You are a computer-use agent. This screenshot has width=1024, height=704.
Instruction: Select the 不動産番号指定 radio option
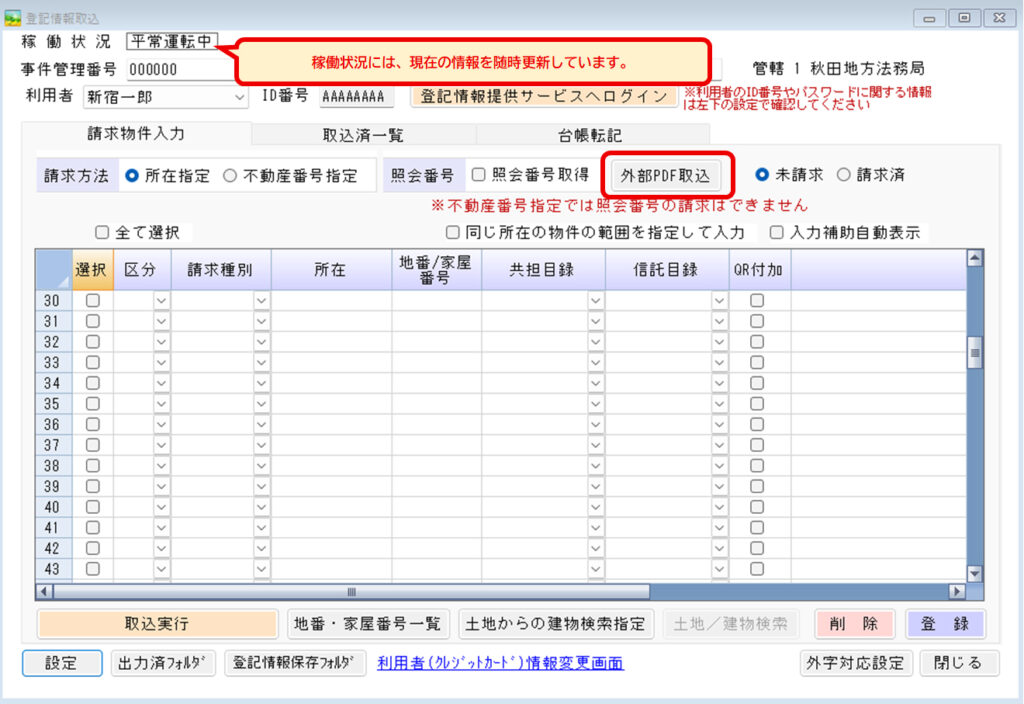(230, 175)
